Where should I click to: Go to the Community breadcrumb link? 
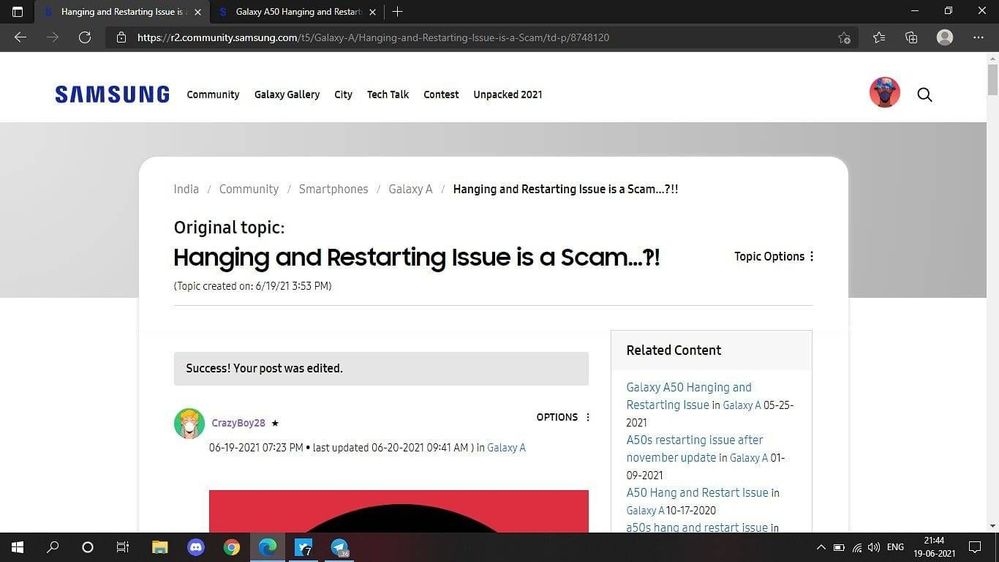248,189
